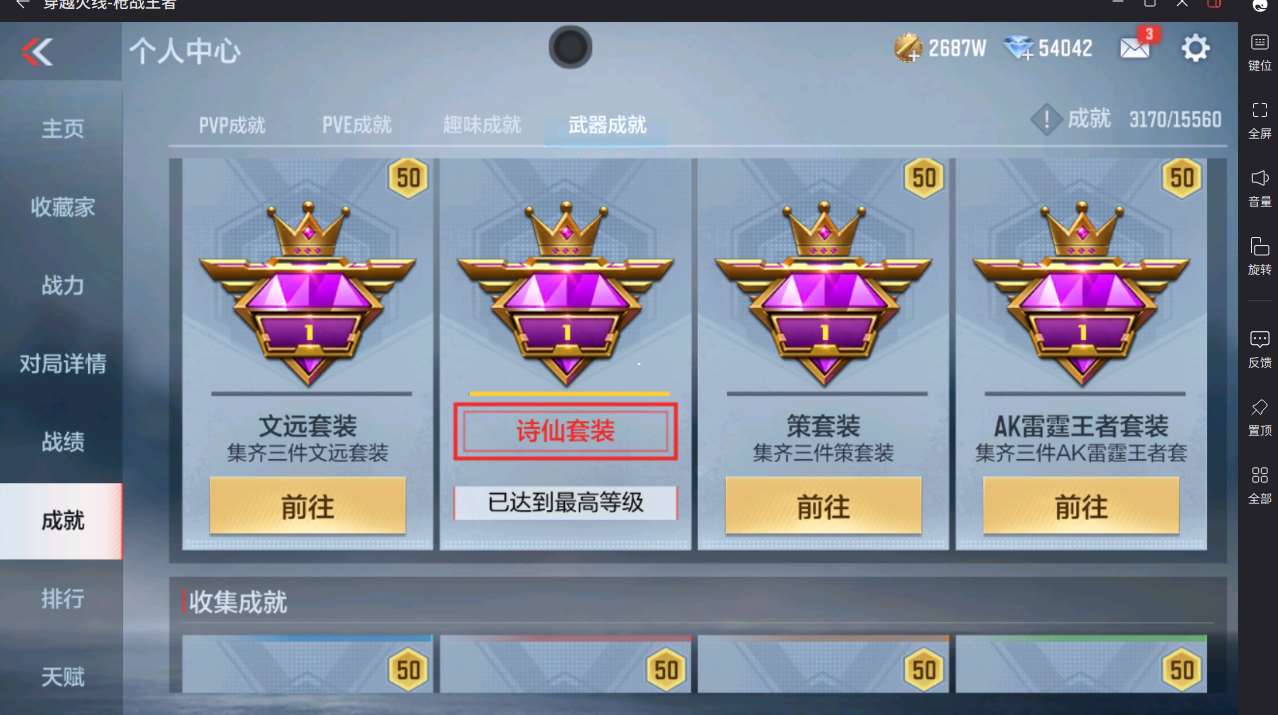Open the settings gear icon
Screen dimensions: 1278x715
pyautogui.click(x=1195, y=48)
